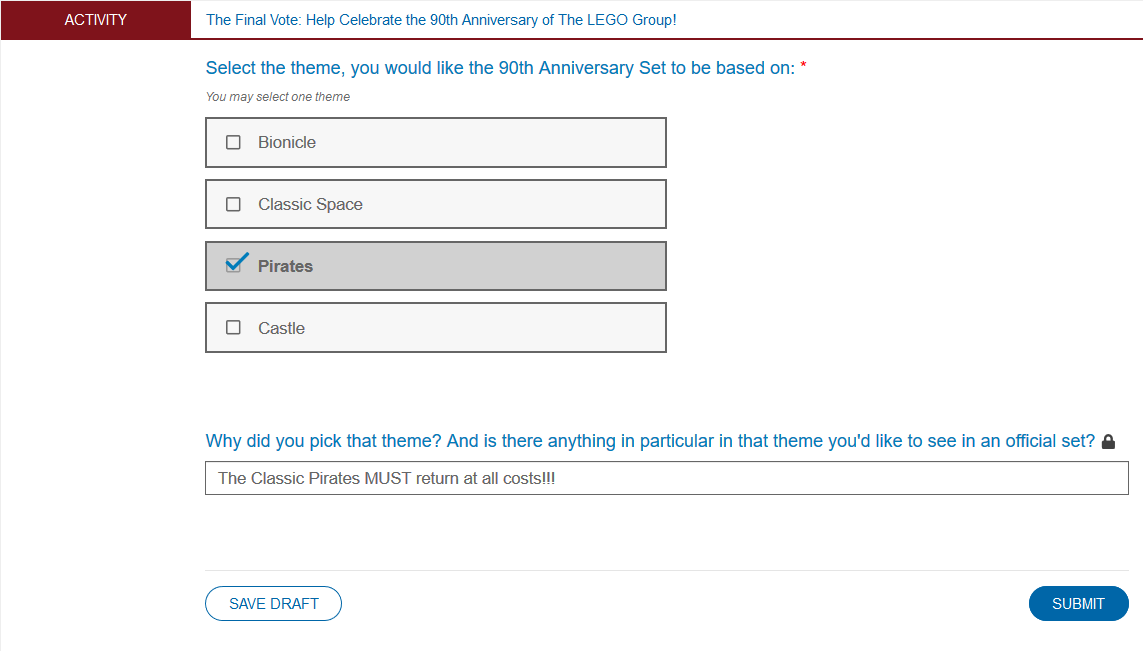Click the 'Why did you pick that theme' question
Viewport: 1143px width, 651px height.
pos(650,441)
